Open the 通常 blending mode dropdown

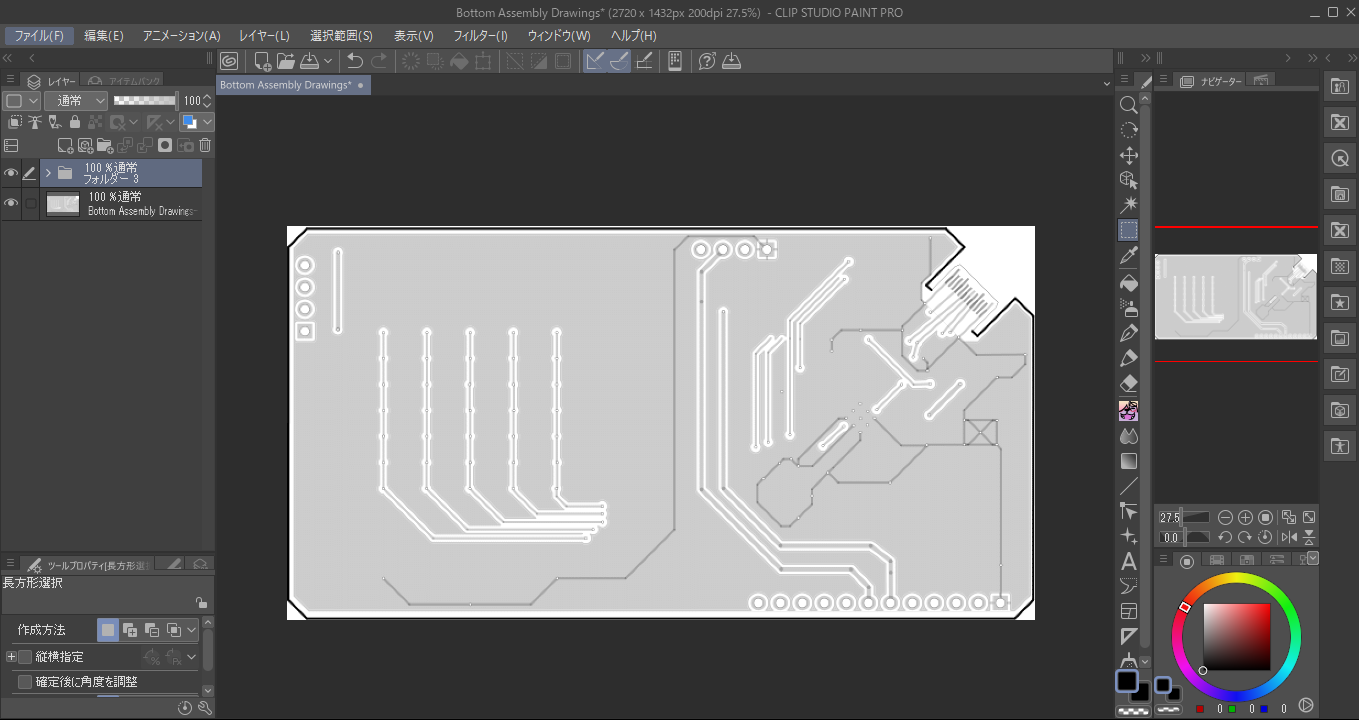point(76,101)
